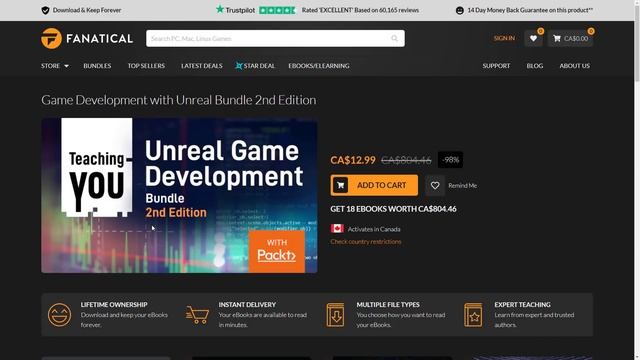Go to Top Sellers

(x=146, y=66)
